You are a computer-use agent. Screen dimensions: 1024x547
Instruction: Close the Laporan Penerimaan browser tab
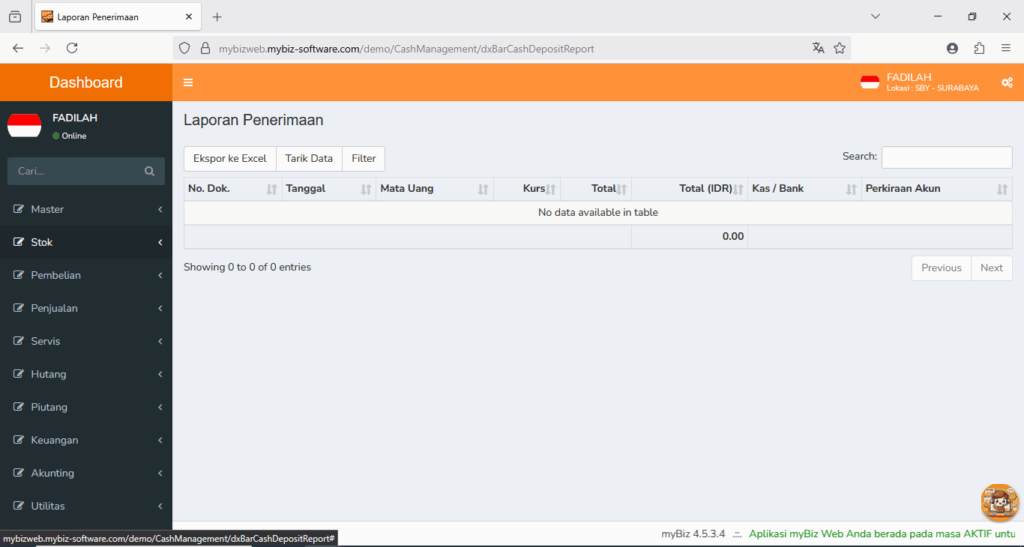pos(189,17)
